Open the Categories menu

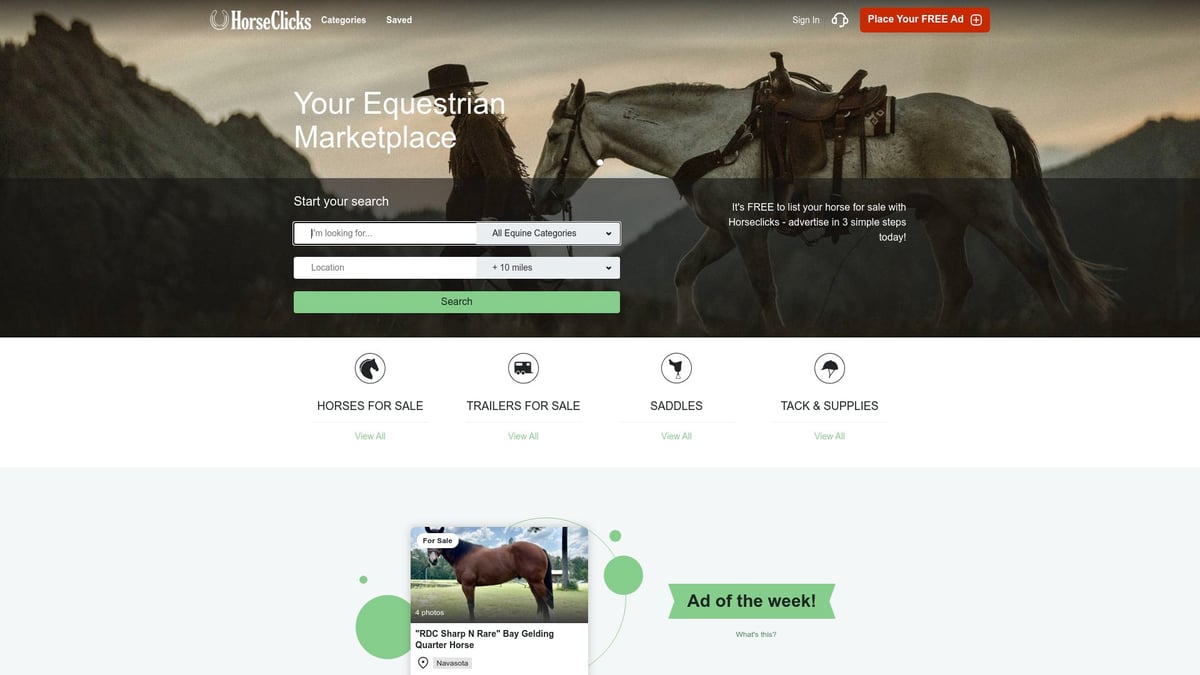click(x=343, y=20)
